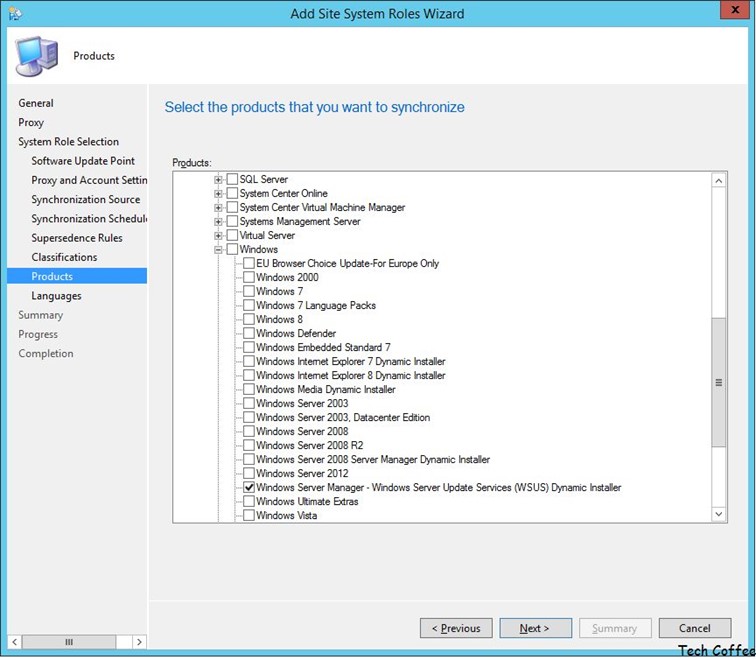Check the Windows Defender checkbox
This screenshot has height=660, width=756.
249,333
